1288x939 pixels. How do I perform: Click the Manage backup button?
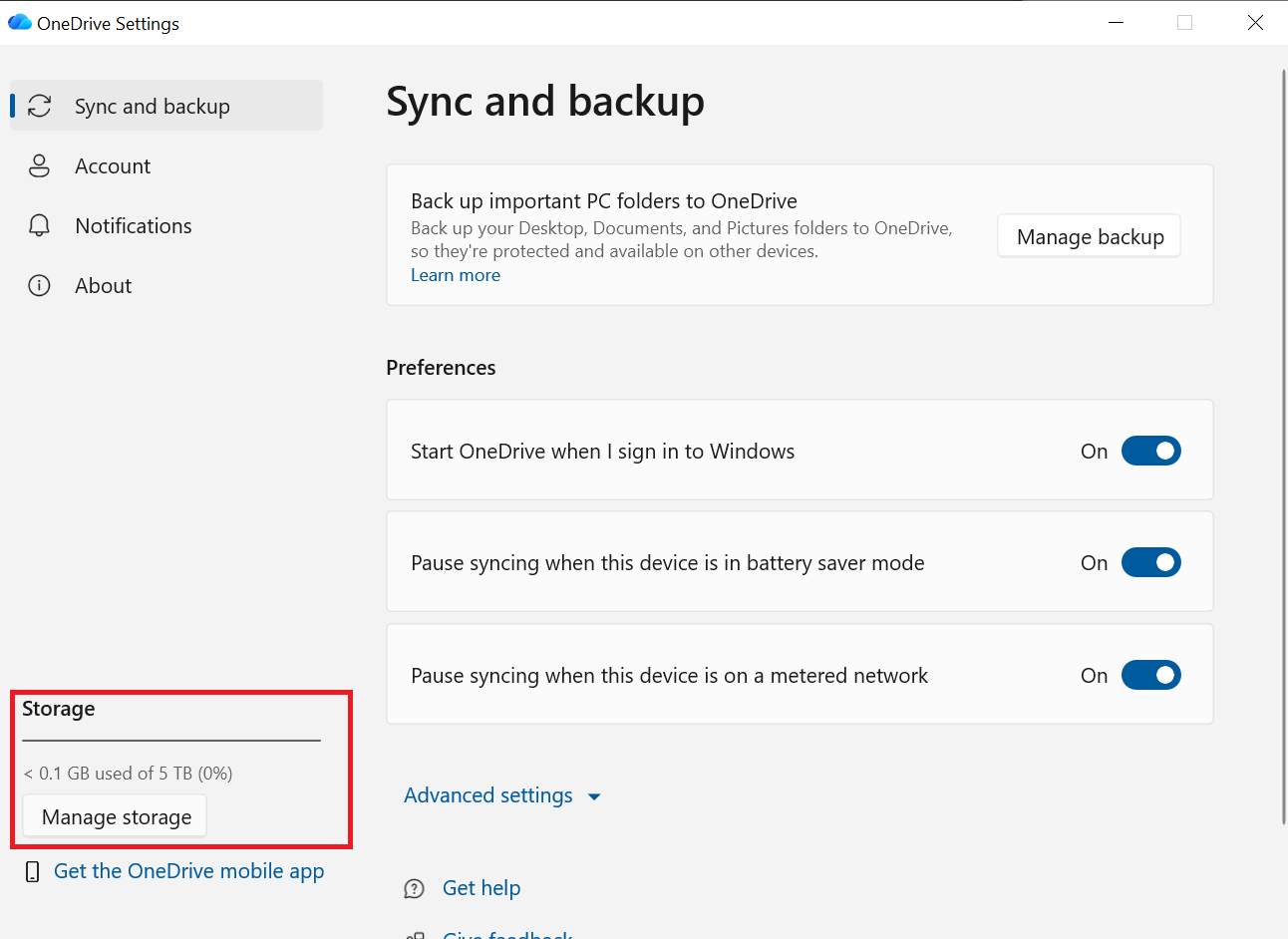click(1090, 236)
